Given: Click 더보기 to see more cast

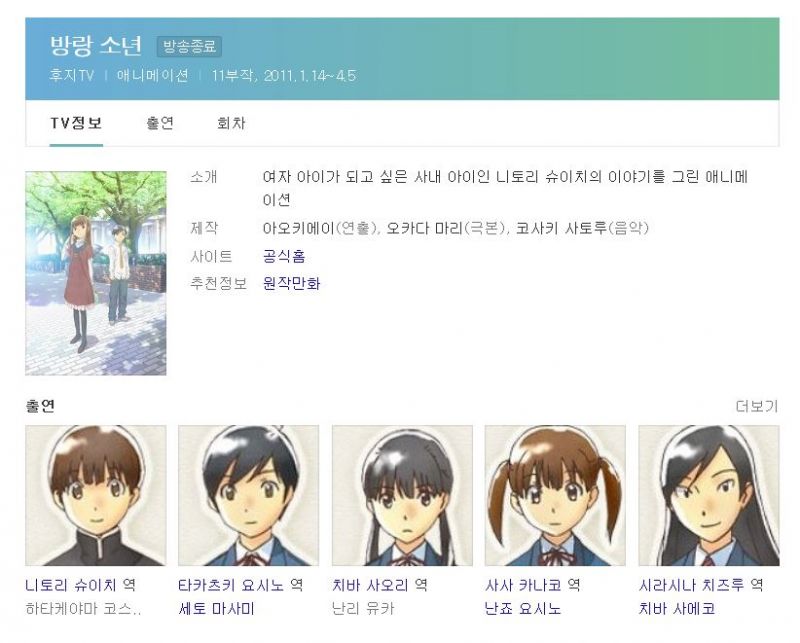Looking at the screenshot, I should click(x=757, y=406).
